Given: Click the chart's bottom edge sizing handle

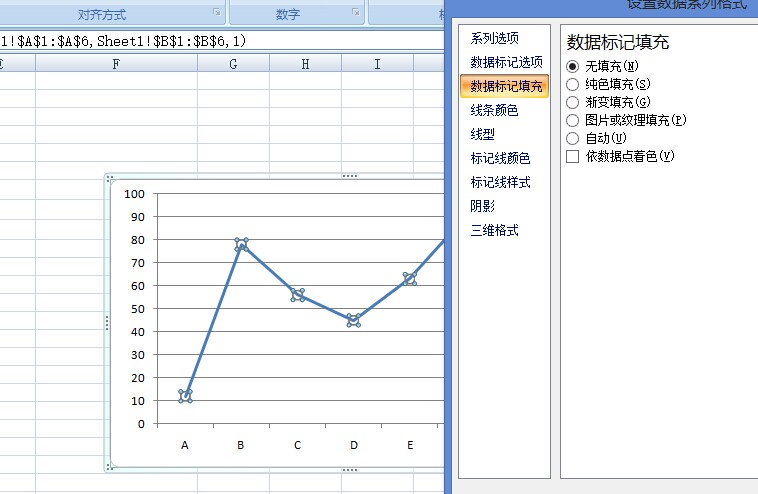Looking at the screenshot, I should point(350,470).
